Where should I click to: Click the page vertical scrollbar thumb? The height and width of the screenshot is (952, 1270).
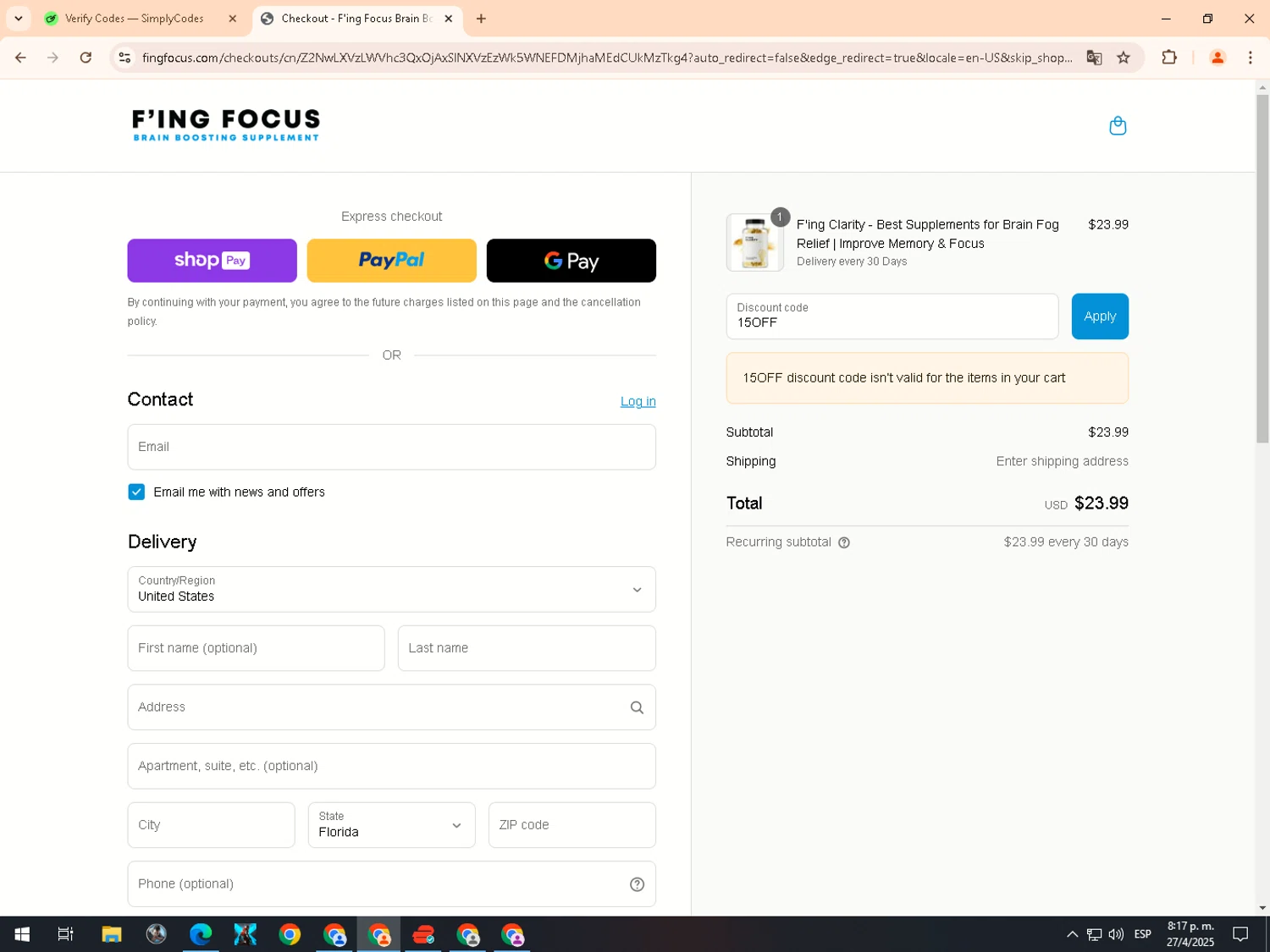tap(1262, 269)
